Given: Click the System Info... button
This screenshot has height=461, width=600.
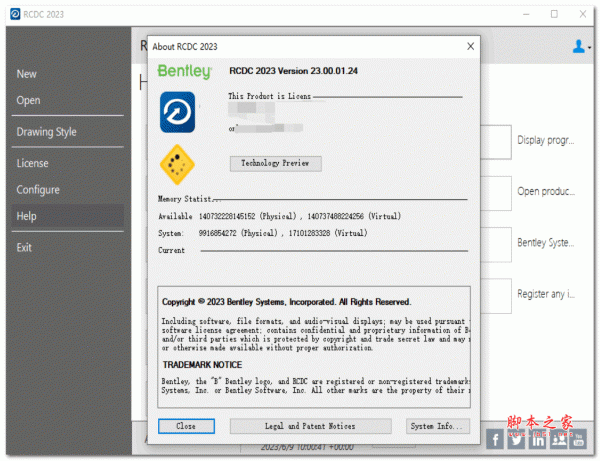Looking at the screenshot, I should 437,426.
